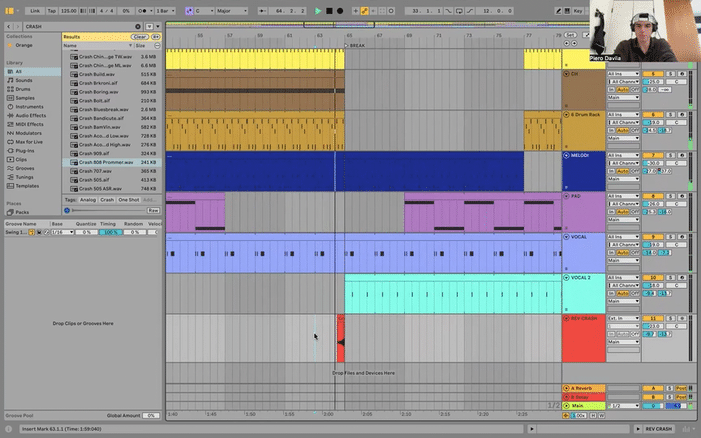
Task: Select Crash 707.wav file
Action: pyautogui.click(x=112, y=171)
